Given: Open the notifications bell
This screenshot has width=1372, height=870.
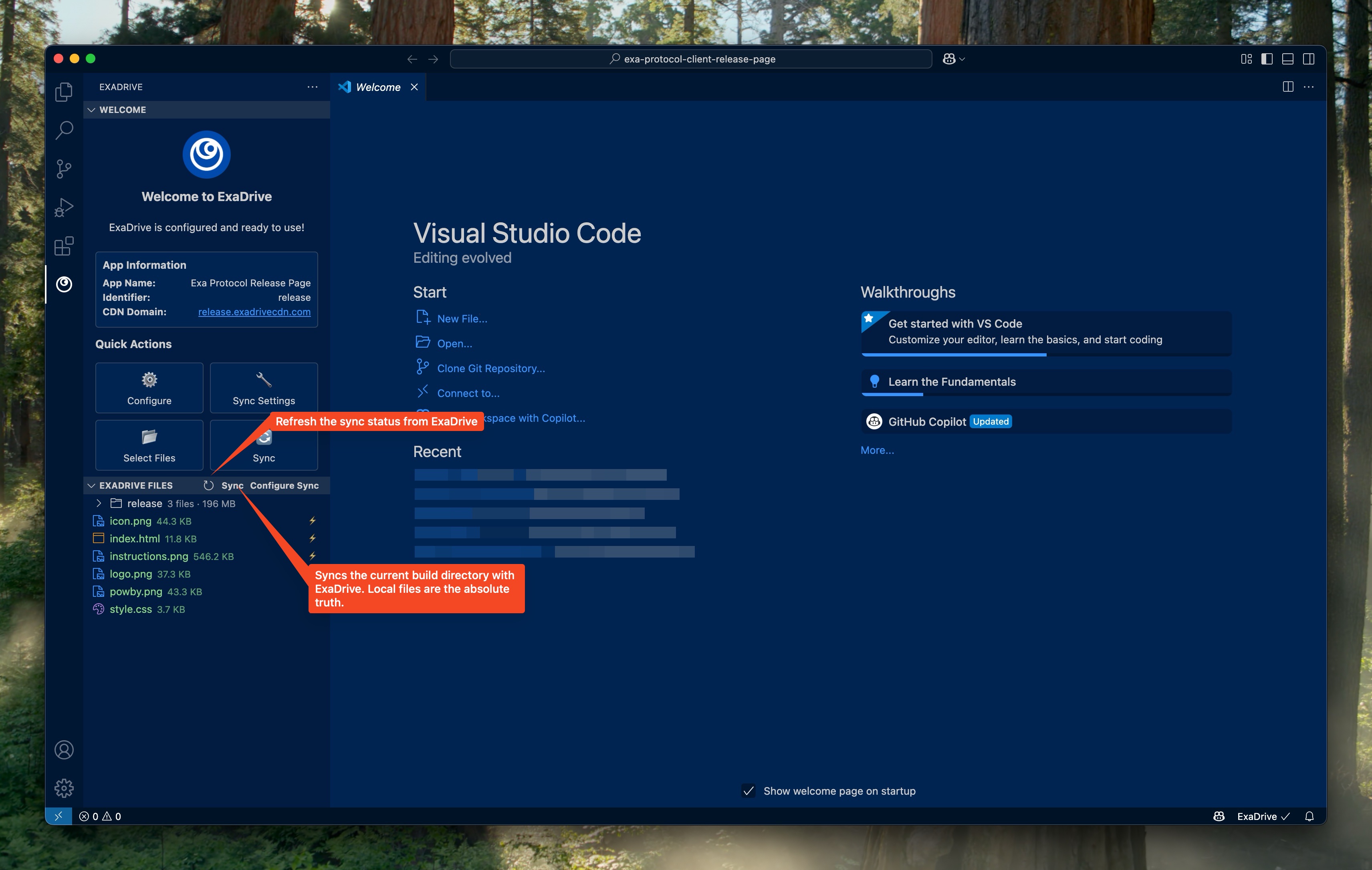Looking at the screenshot, I should coord(1309,816).
